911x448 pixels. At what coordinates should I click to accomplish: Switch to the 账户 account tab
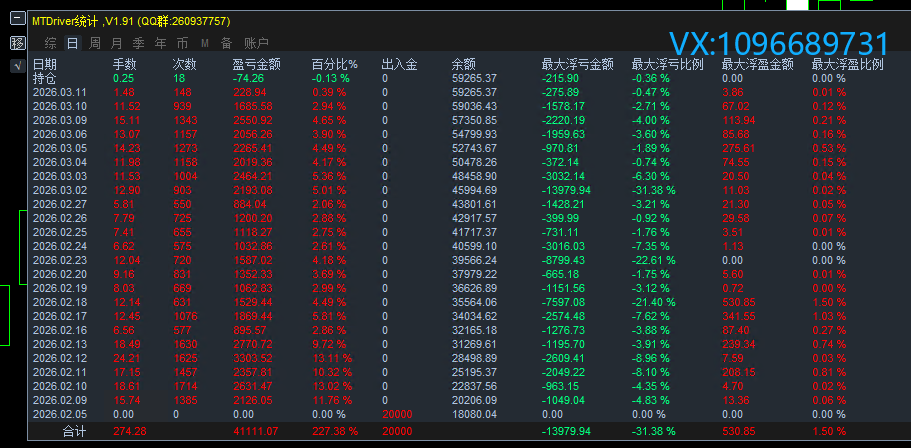pyautogui.click(x=256, y=43)
